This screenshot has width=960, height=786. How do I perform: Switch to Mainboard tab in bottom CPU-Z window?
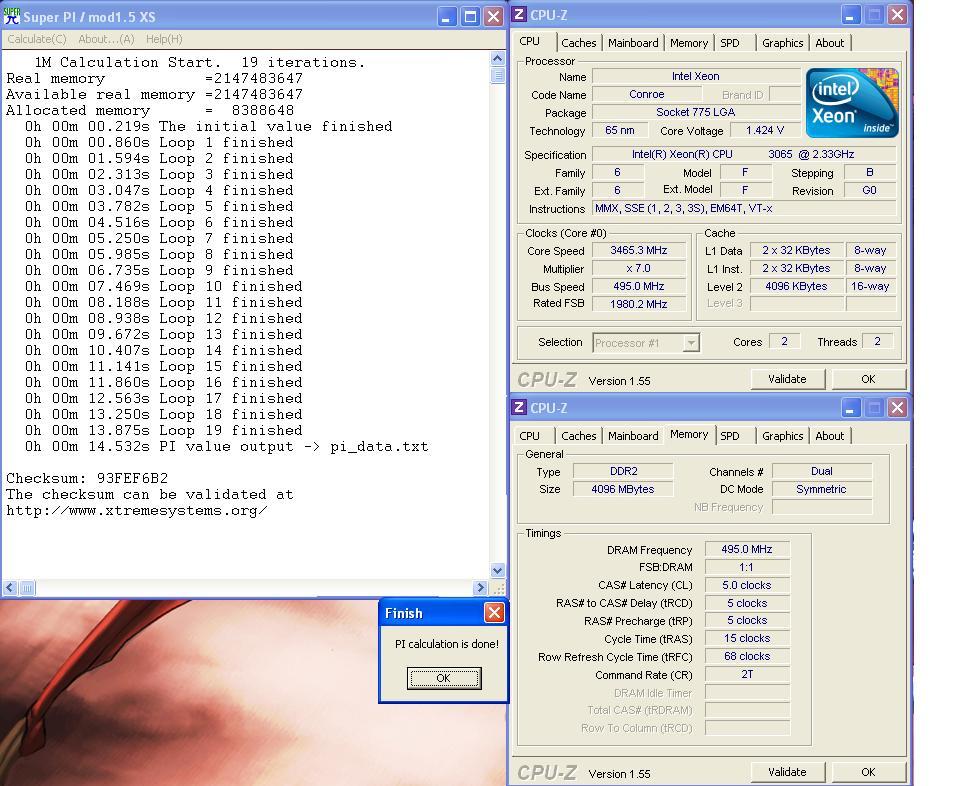[633, 436]
